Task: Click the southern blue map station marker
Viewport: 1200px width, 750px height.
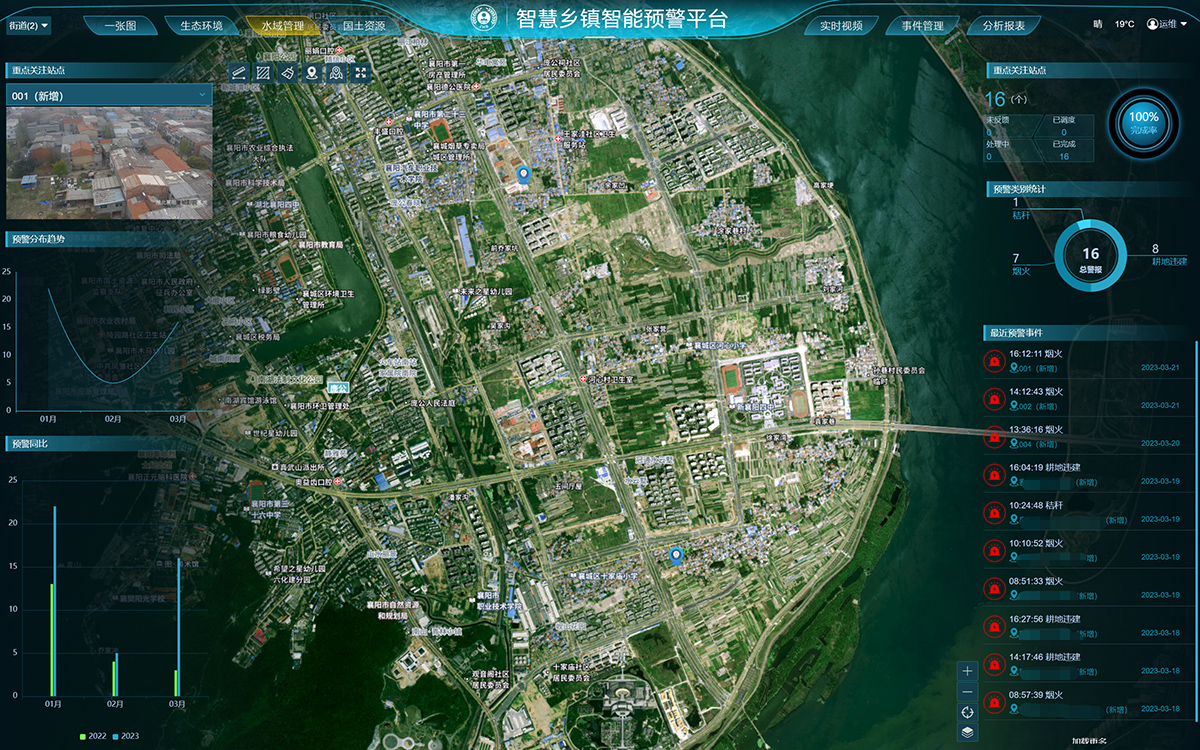Action: pos(675,556)
